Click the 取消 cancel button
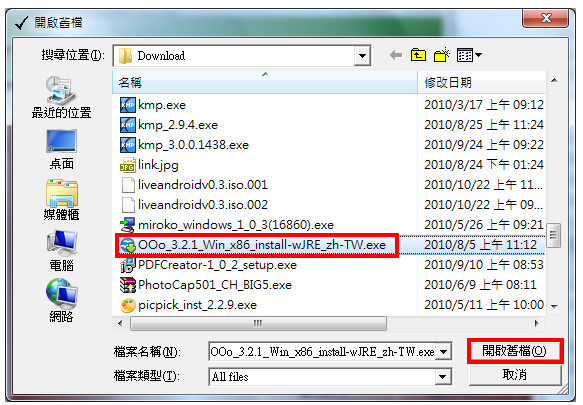Image resolution: width=583 pixels, height=405 pixels. coord(515,375)
